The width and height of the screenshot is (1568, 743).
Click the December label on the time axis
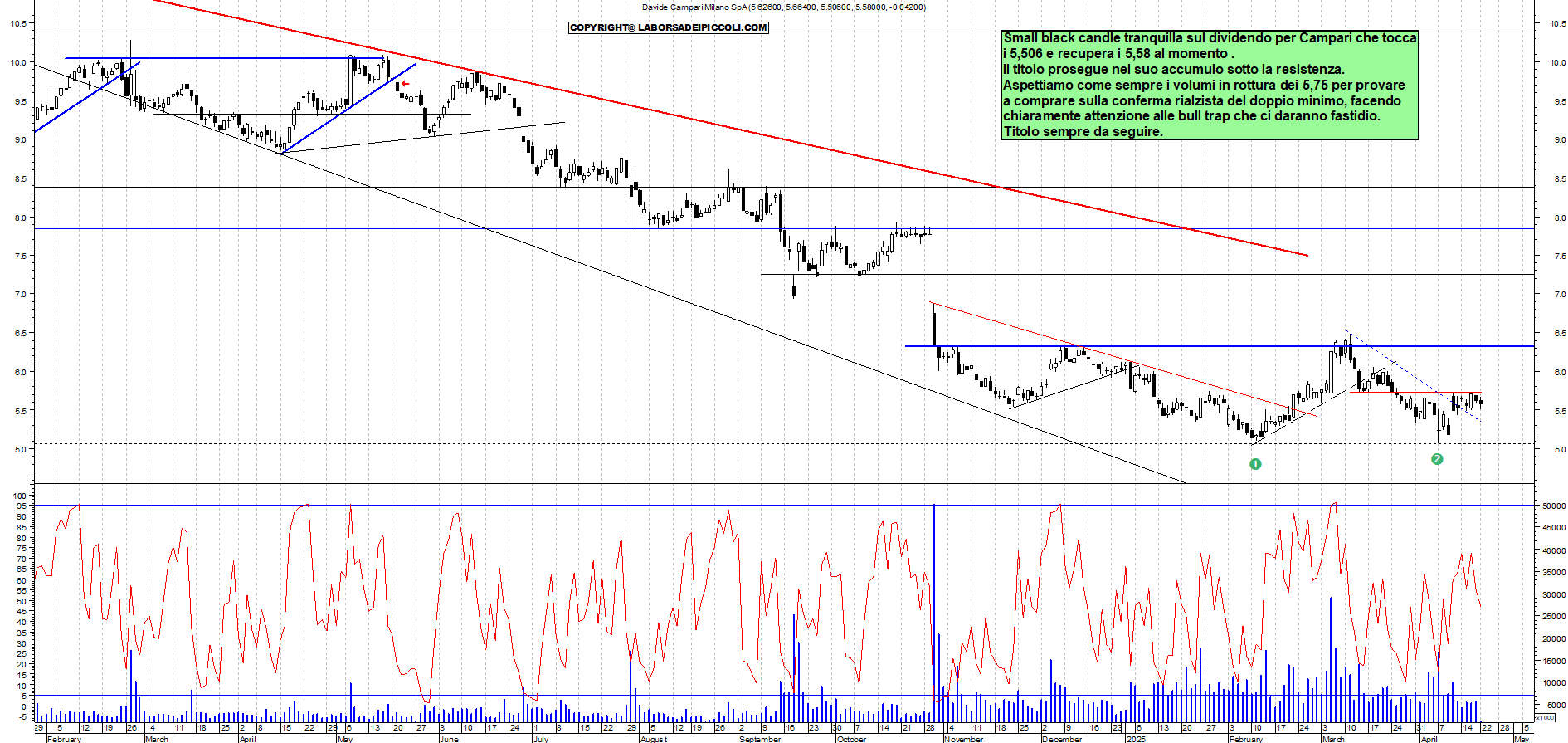click(1062, 739)
